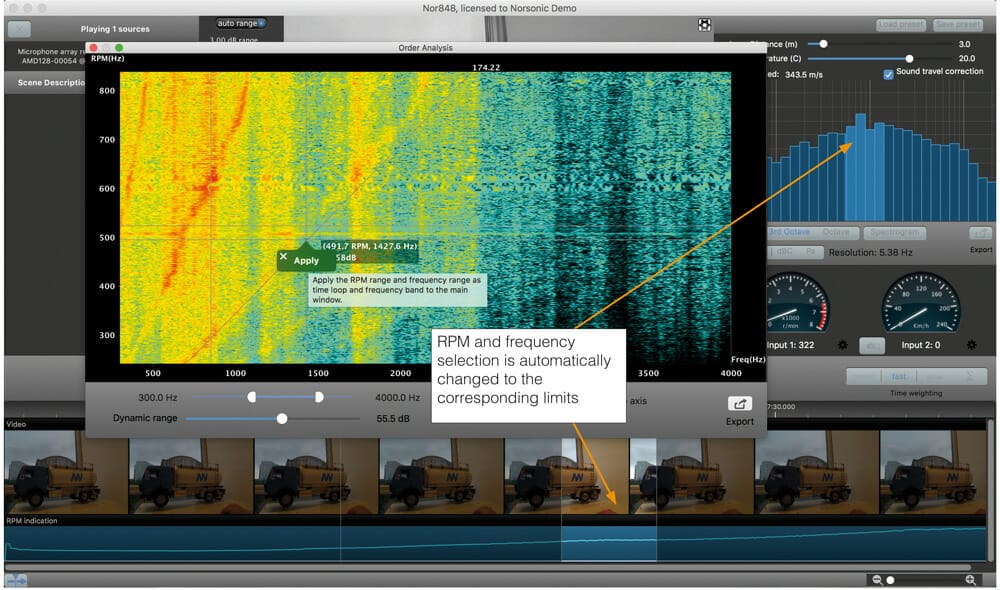The width and height of the screenshot is (1000, 590).
Task: Click the zoom-out magnifier on timeline
Action: [x=877, y=580]
